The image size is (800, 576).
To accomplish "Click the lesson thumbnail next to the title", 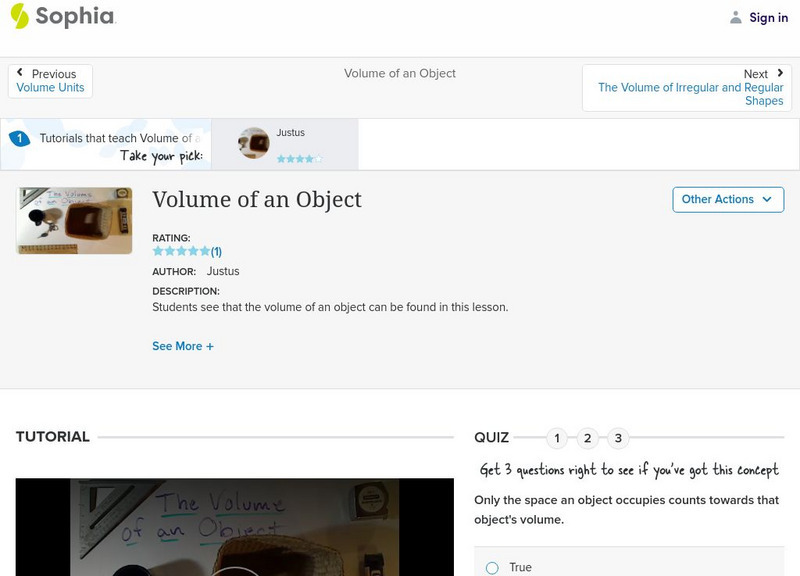I will click(x=73, y=220).
